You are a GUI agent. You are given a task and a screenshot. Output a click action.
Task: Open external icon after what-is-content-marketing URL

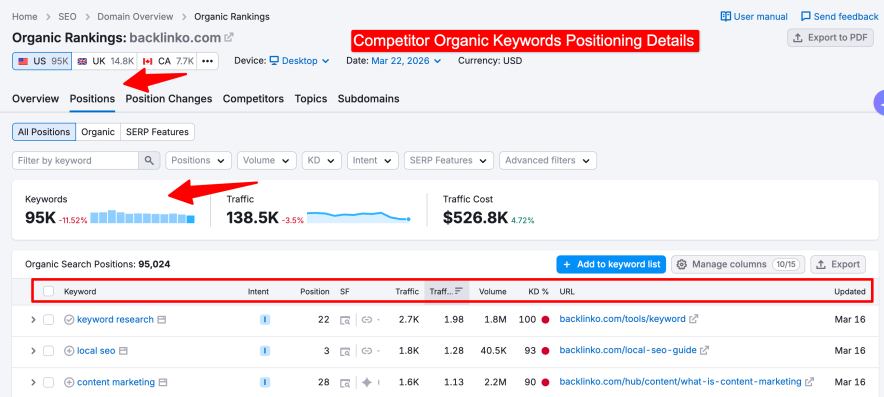[x=810, y=382]
